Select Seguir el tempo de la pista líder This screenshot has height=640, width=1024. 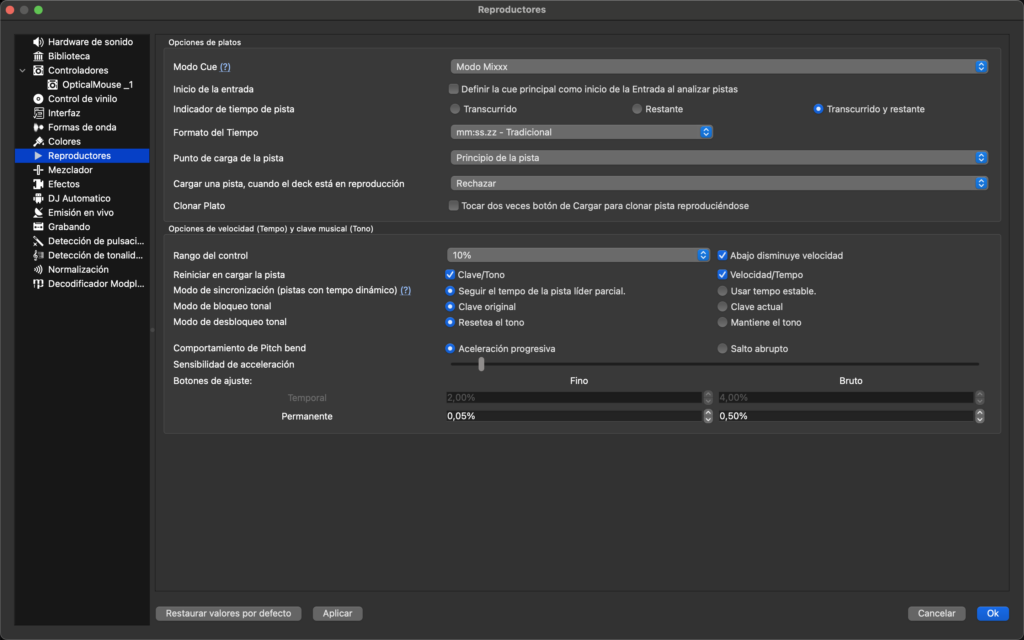(450, 291)
